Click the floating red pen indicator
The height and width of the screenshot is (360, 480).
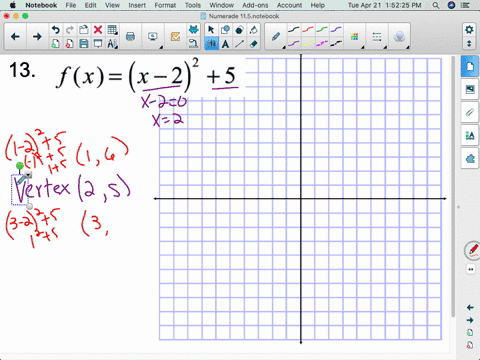472,250
